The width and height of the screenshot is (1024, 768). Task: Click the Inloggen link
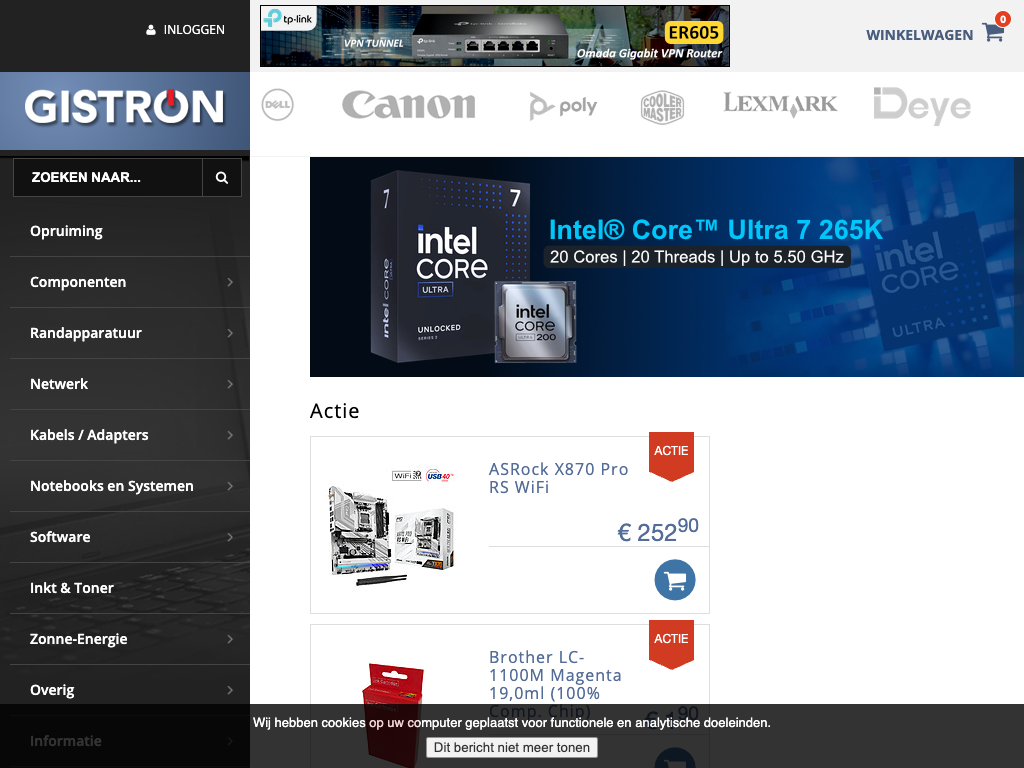tap(186, 30)
